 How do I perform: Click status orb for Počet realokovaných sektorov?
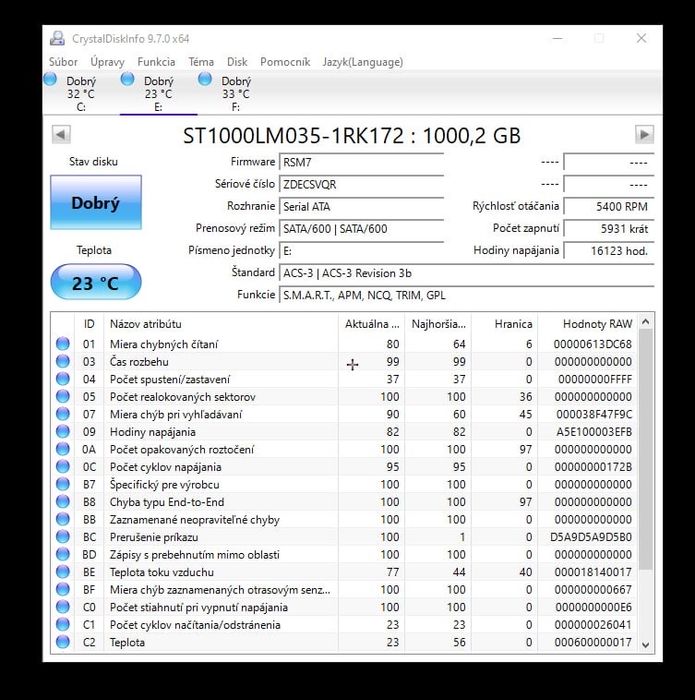[63, 396]
